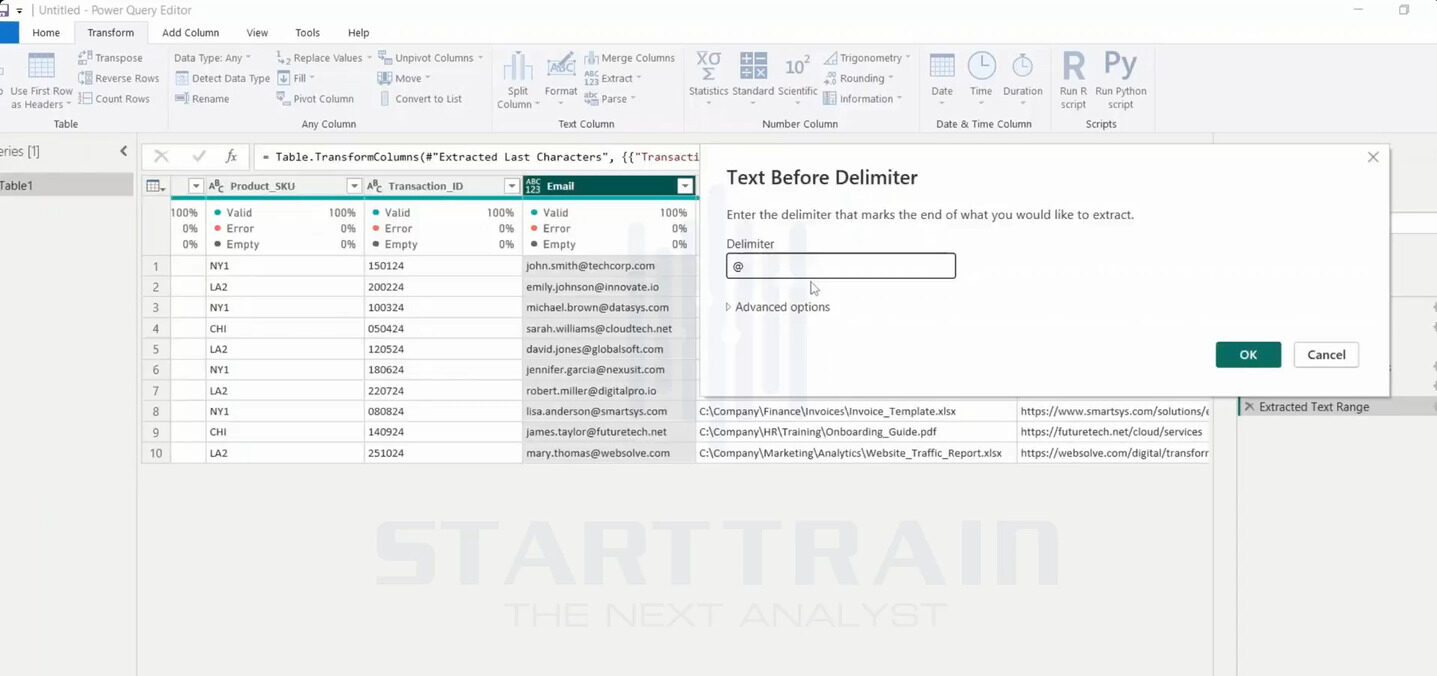Image resolution: width=1437 pixels, height=676 pixels.
Task: Open the Parse dropdown
Action: (x=633, y=99)
